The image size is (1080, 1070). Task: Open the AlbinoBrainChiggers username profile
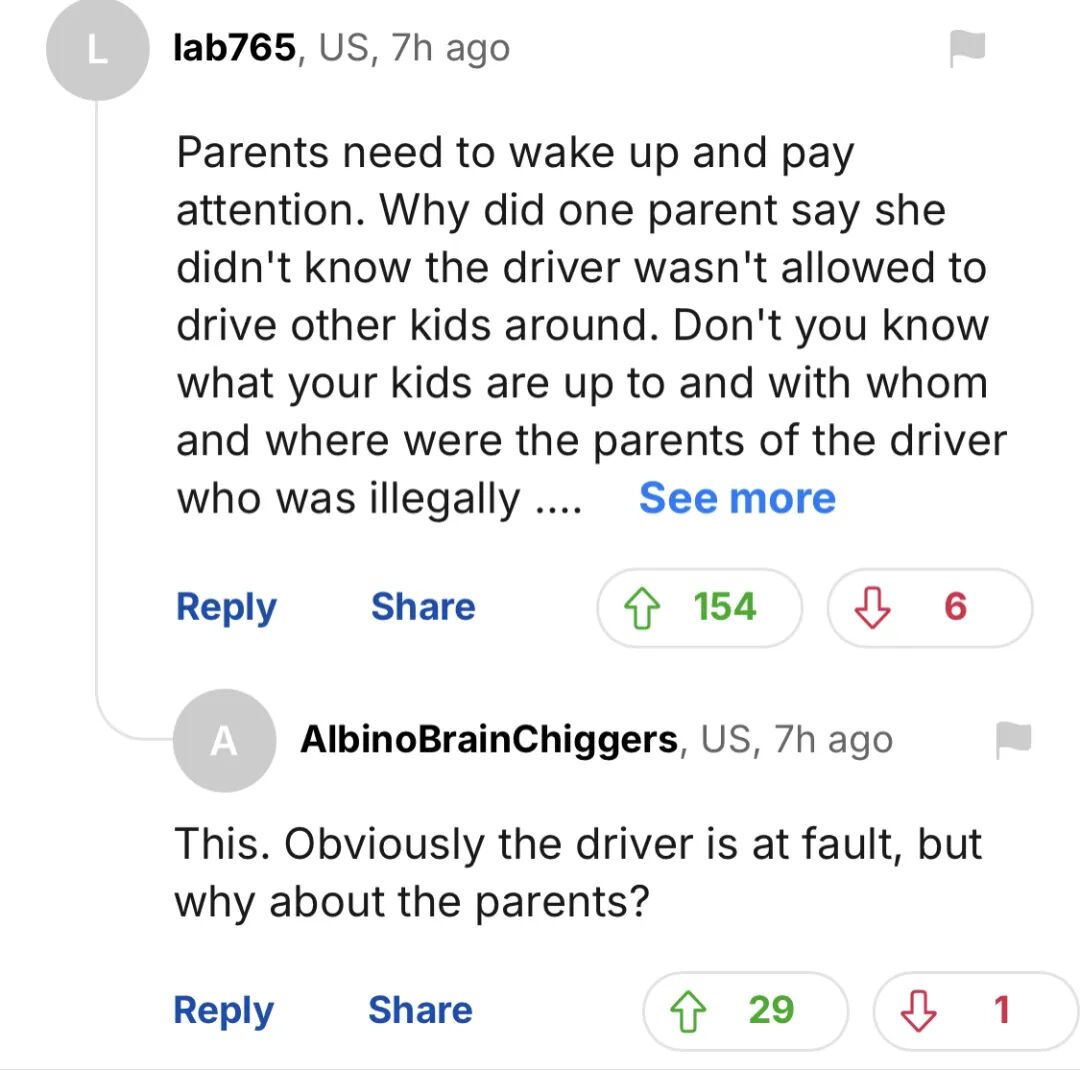tap(489, 740)
